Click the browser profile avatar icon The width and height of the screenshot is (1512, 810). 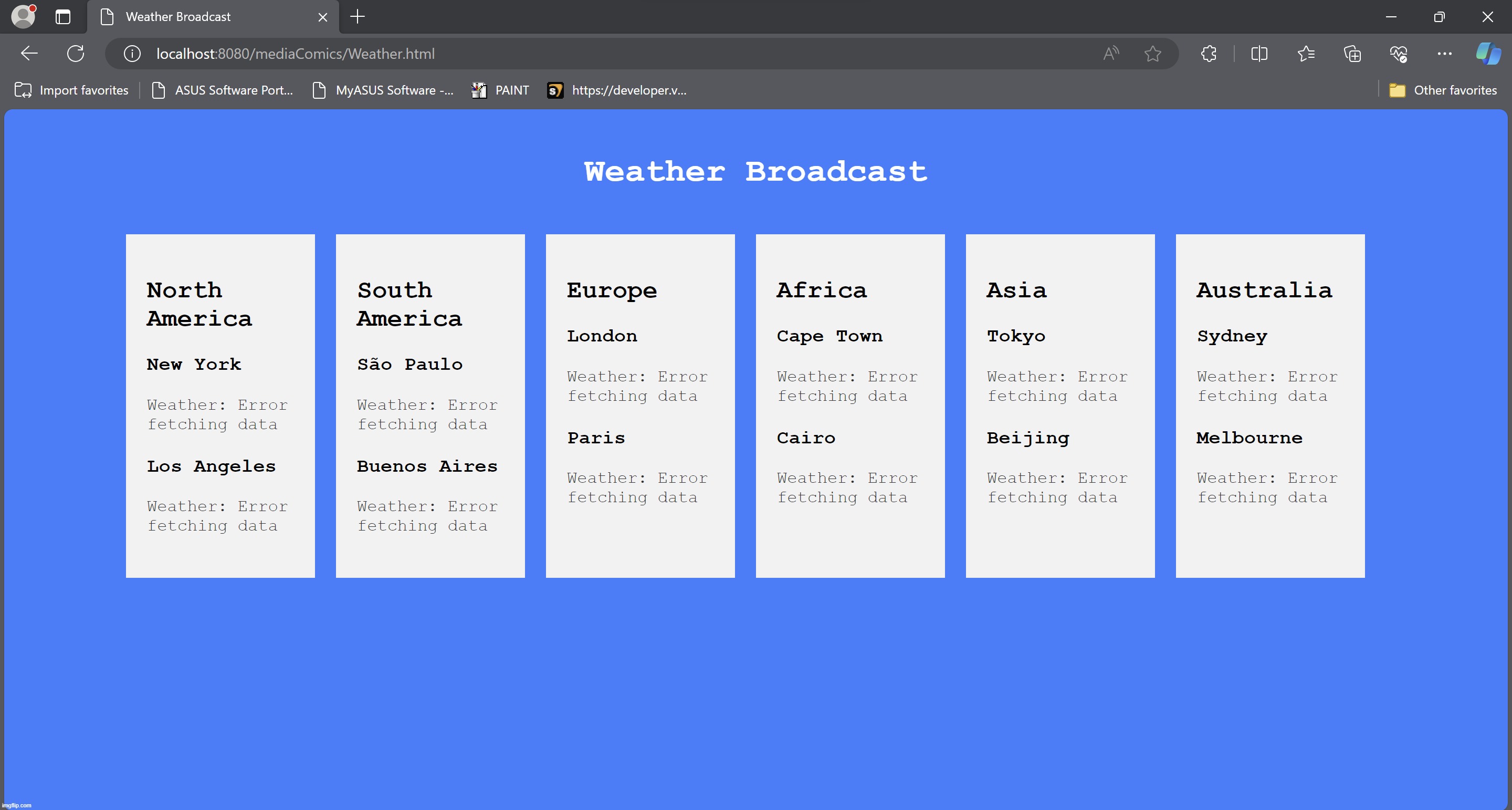click(x=24, y=16)
